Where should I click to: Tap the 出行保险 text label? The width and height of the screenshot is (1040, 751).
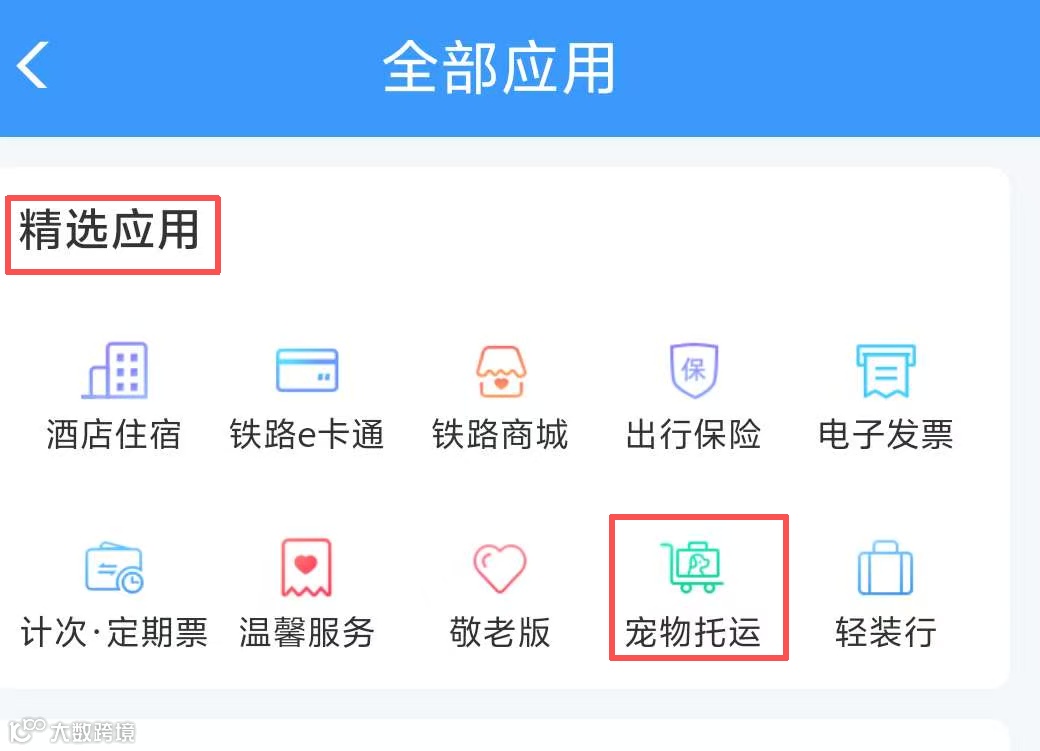(694, 435)
